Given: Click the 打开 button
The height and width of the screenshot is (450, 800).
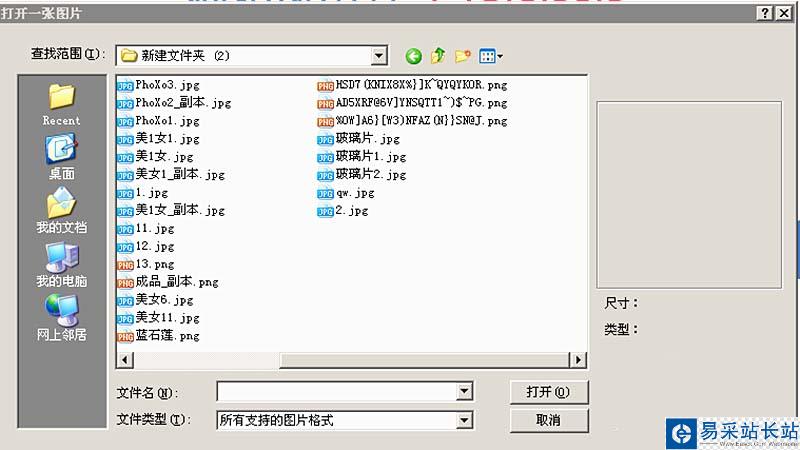Looking at the screenshot, I should [549, 392].
